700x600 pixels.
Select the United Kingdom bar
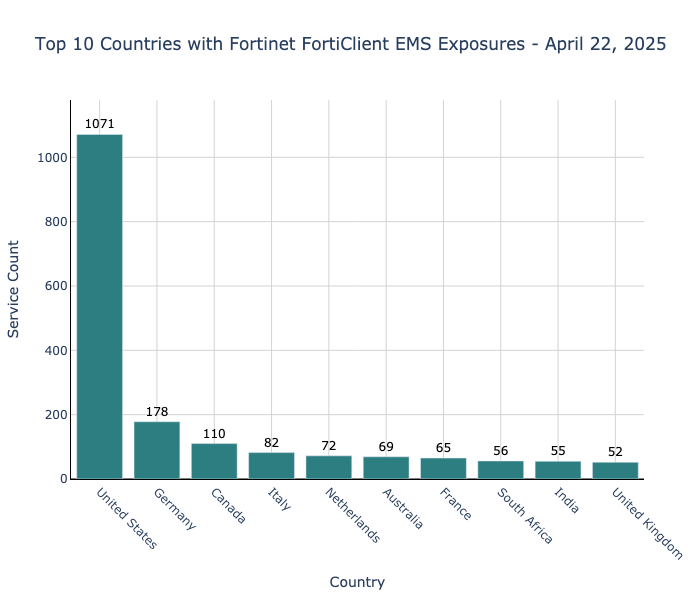pyautogui.click(x=615, y=470)
